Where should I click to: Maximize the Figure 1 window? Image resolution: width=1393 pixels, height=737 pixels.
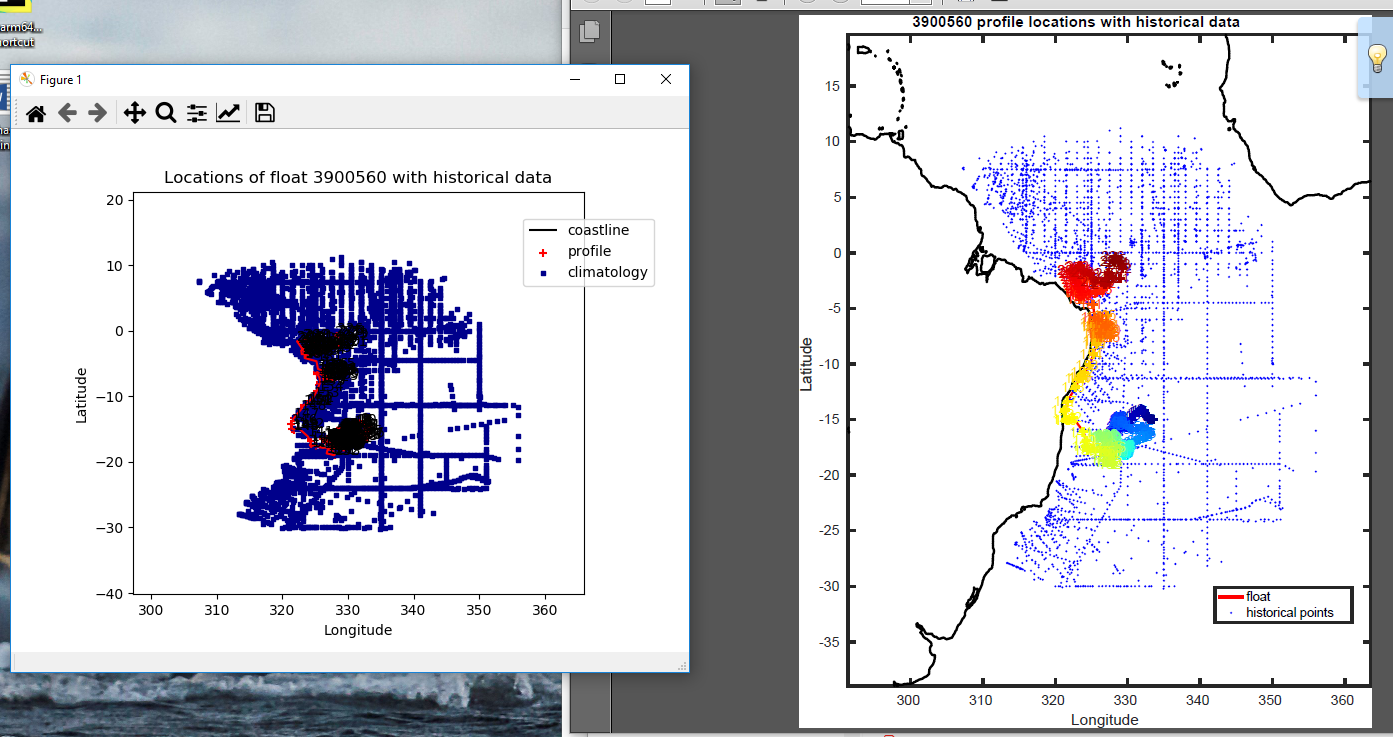pos(620,79)
